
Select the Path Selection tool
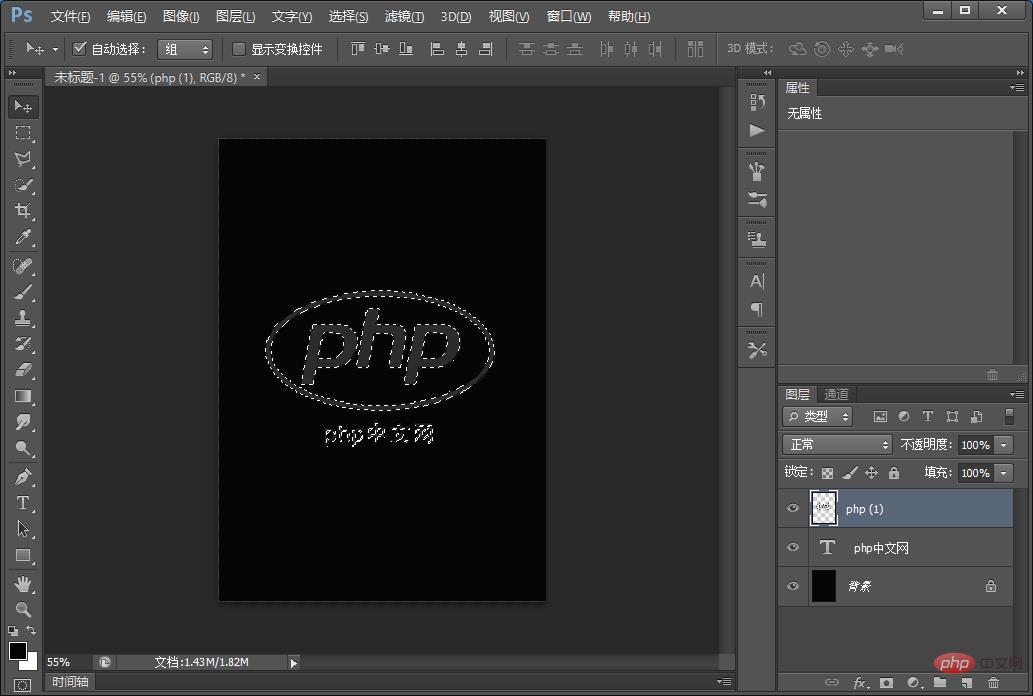pos(23,529)
